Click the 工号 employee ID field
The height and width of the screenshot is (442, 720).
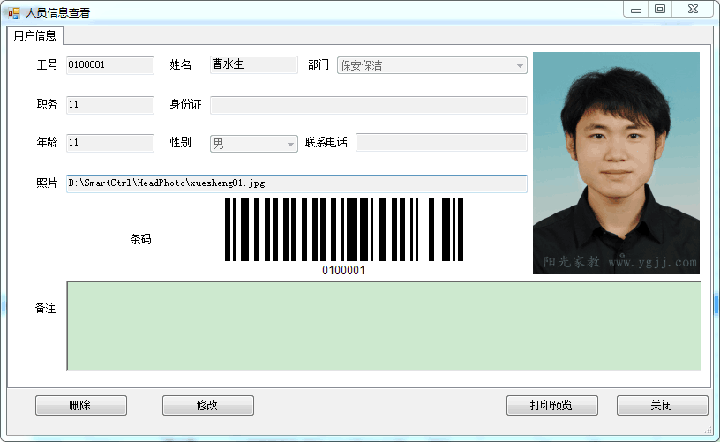click(x=109, y=65)
